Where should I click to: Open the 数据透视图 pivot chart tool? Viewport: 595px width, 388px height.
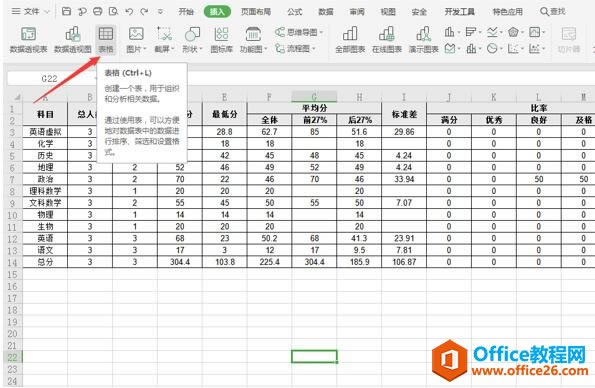click(73, 39)
